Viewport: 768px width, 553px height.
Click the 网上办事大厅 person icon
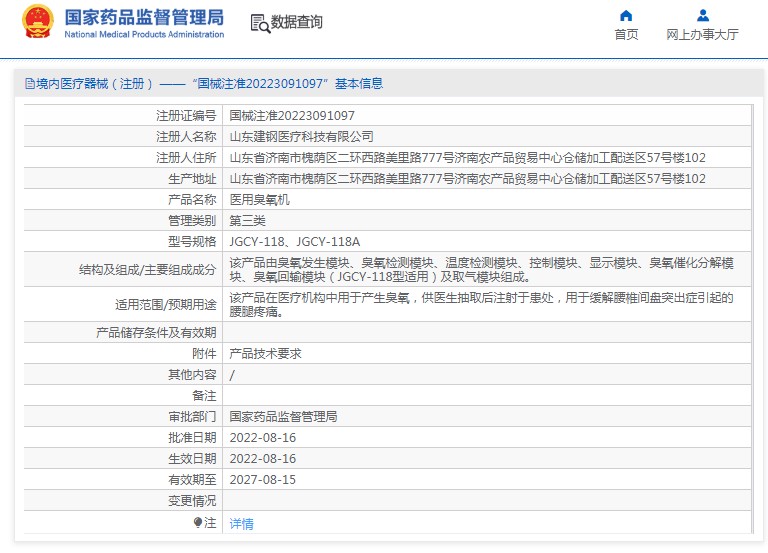point(703,16)
